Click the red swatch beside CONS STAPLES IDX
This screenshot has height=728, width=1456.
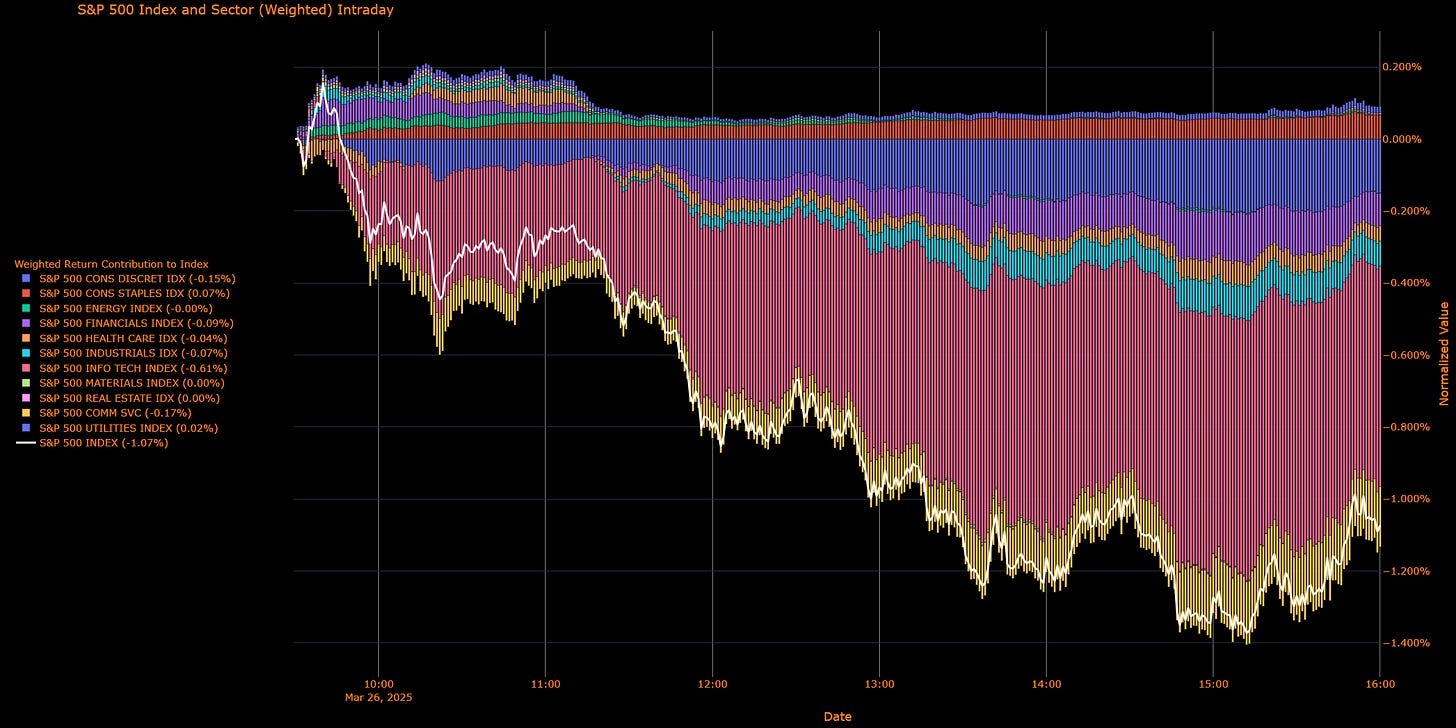pos(26,293)
